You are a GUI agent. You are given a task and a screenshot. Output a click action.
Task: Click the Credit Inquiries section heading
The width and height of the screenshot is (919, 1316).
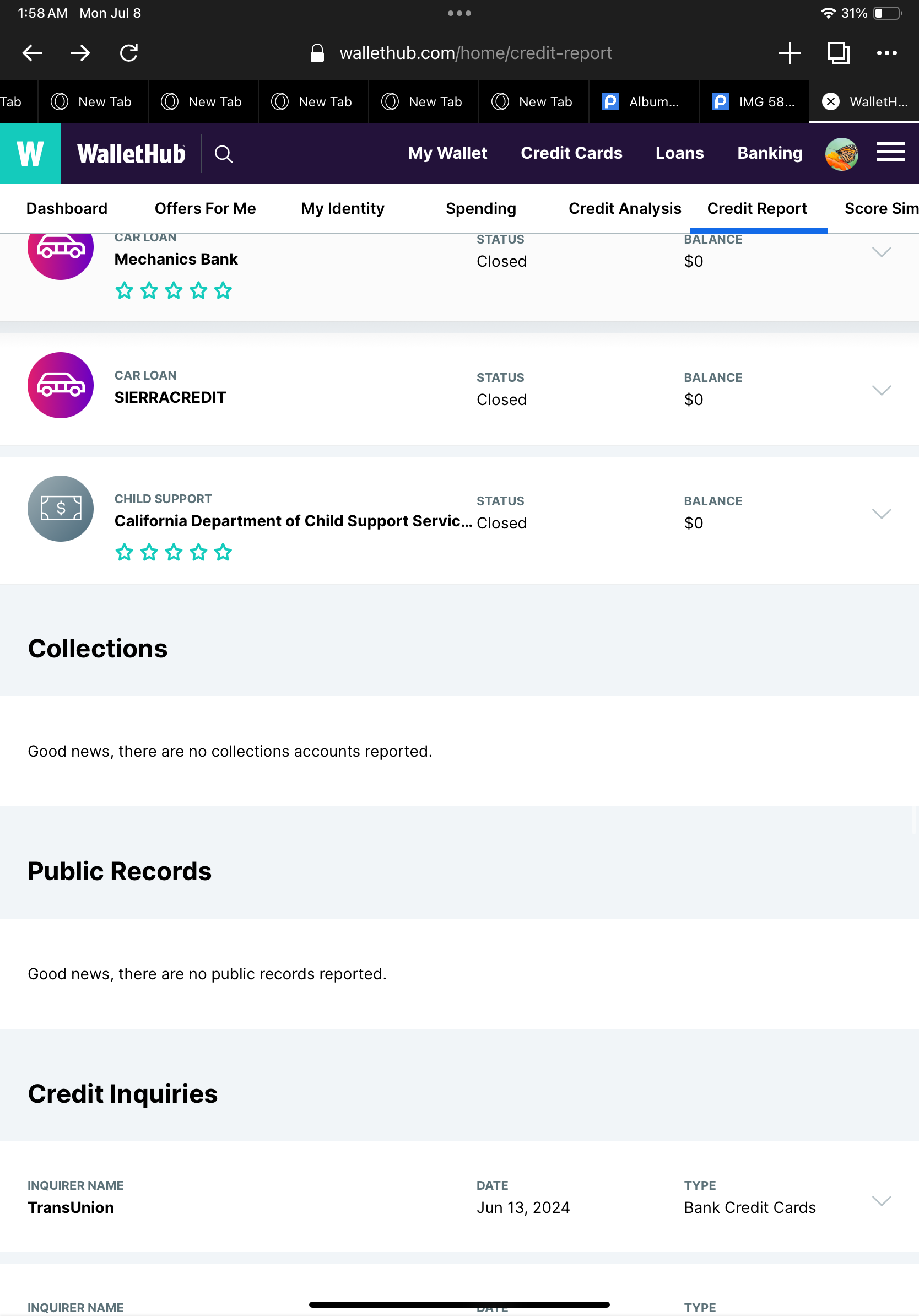pyautogui.click(x=123, y=1094)
